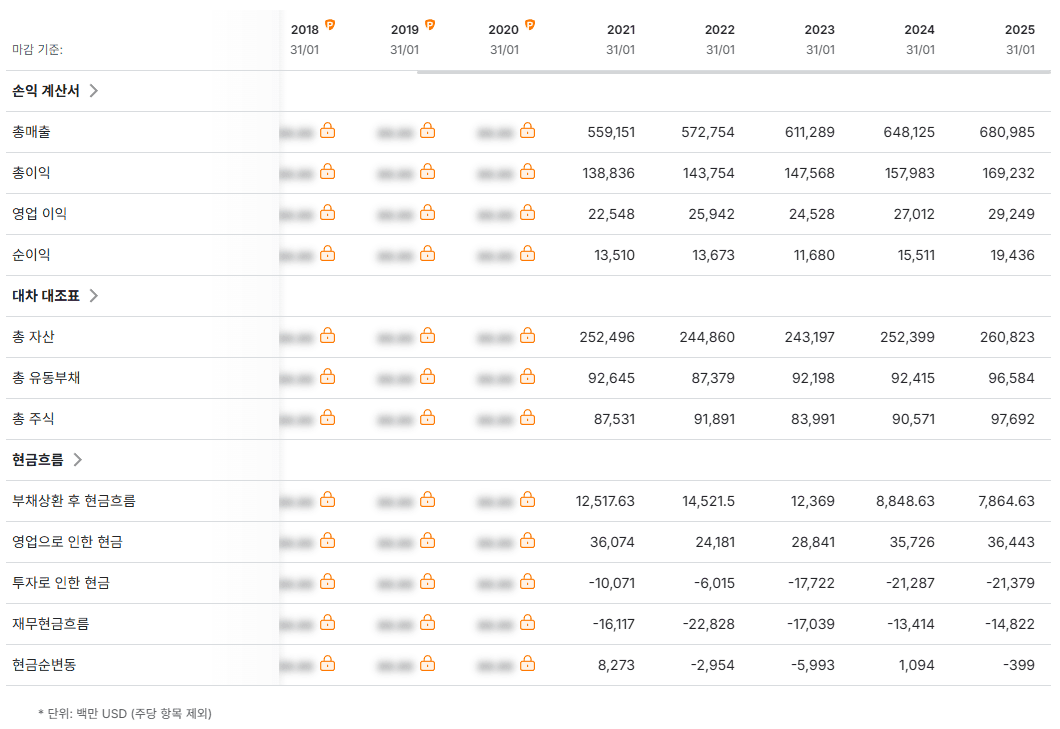
Task: Unlock 2019 총매출 lock icon
Action: (427, 131)
